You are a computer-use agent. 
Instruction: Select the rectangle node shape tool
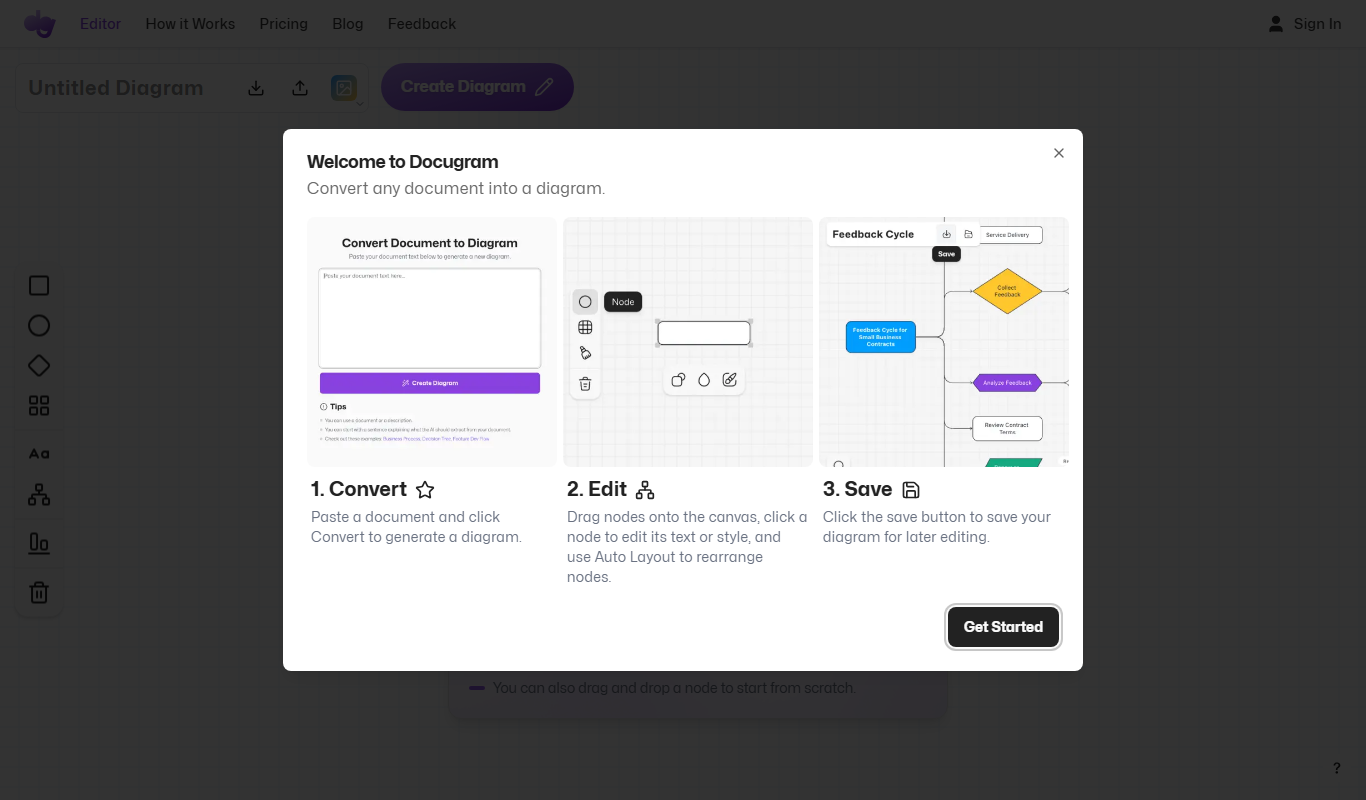click(39, 286)
